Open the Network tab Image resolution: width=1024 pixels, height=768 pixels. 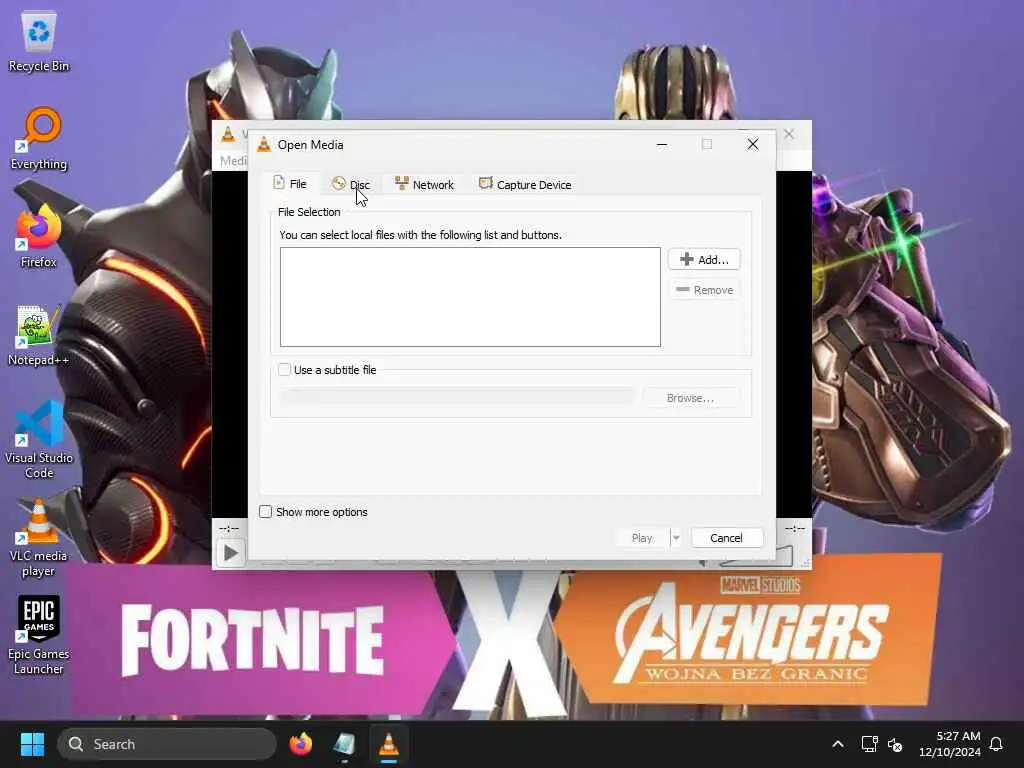tap(424, 185)
